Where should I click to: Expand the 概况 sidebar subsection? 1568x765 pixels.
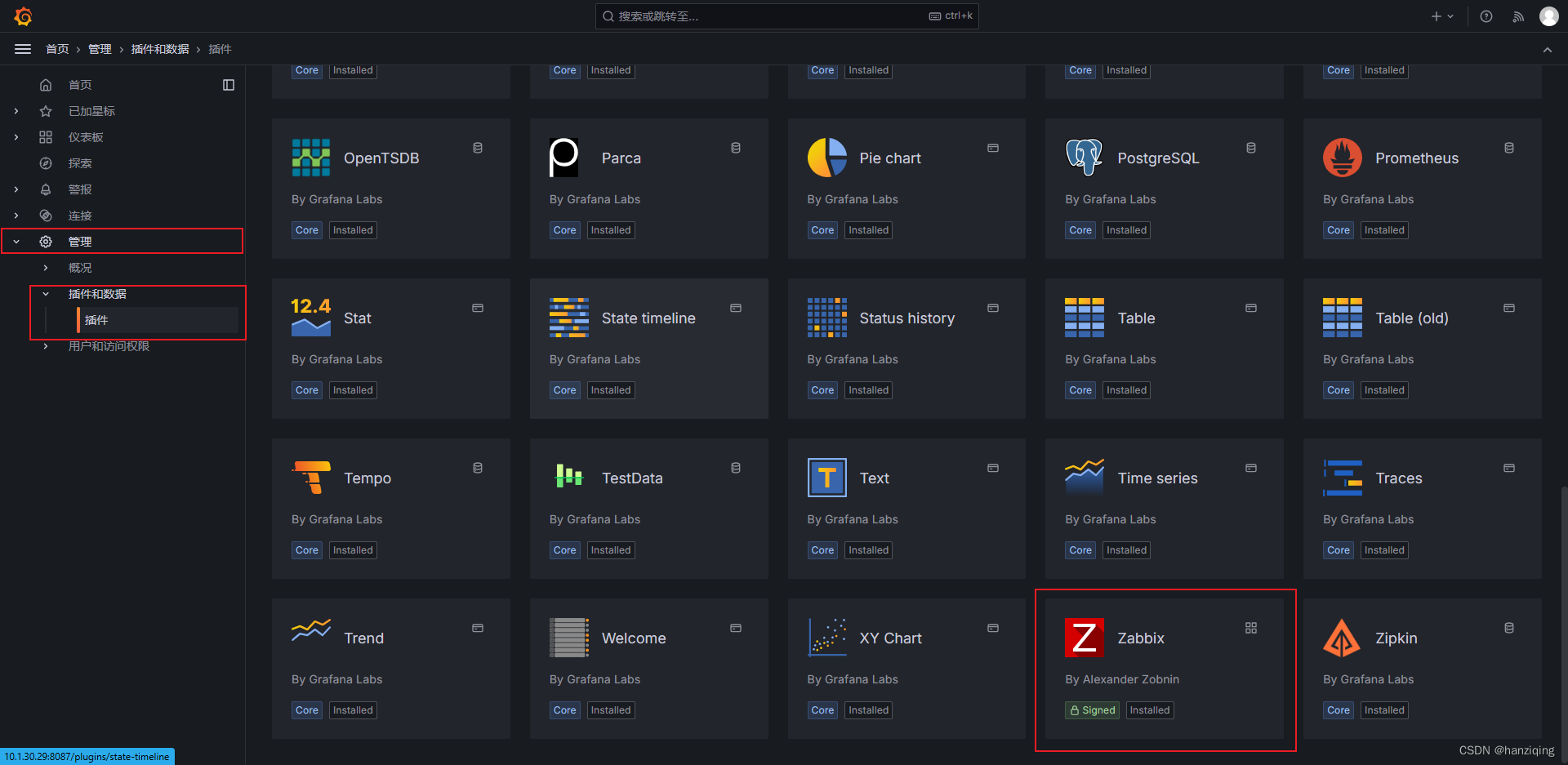click(x=46, y=268)
